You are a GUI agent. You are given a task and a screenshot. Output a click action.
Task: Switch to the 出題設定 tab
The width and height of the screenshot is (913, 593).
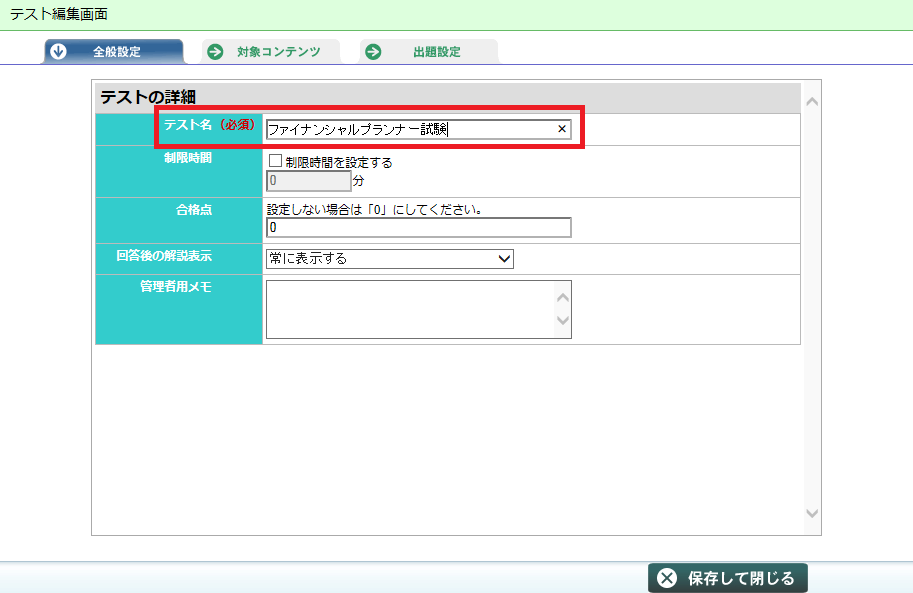(429, 51)
